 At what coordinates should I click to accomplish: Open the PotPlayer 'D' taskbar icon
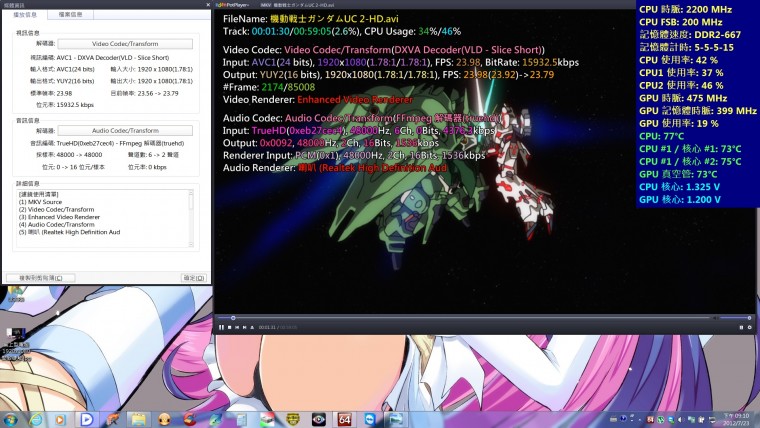click(x=87, y=419)
